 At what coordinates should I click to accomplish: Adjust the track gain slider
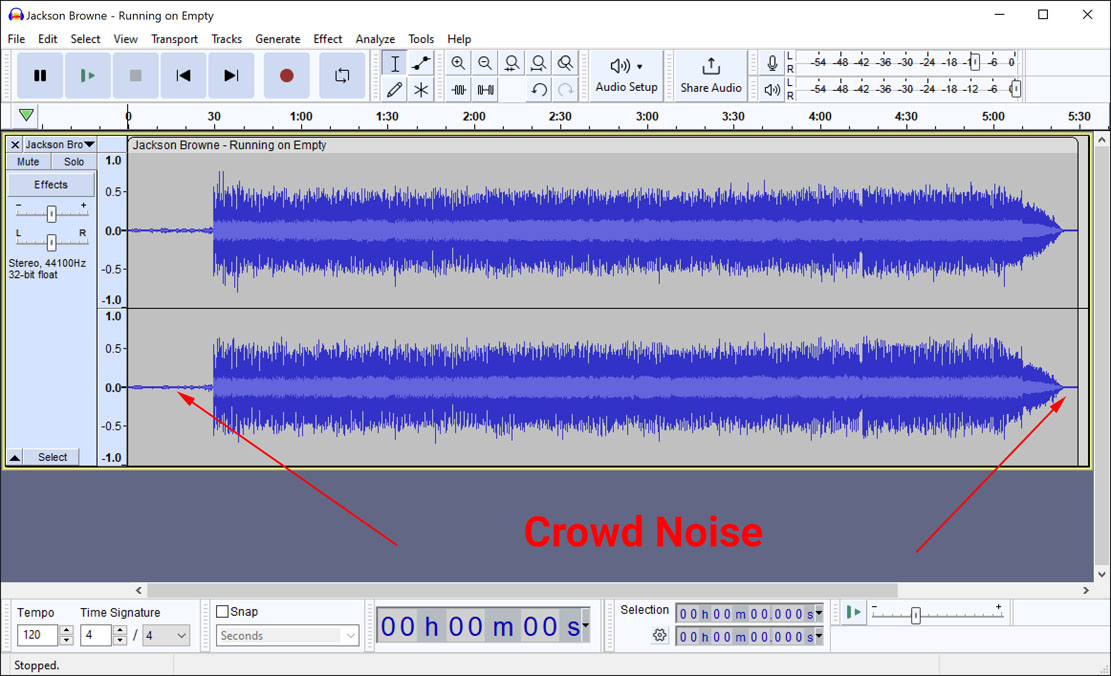point(51,213)
